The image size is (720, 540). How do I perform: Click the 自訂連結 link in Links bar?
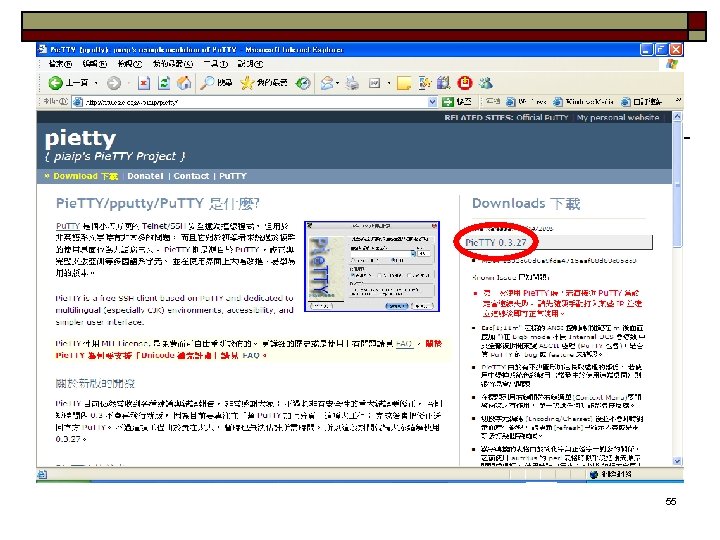tap(641, 102)
